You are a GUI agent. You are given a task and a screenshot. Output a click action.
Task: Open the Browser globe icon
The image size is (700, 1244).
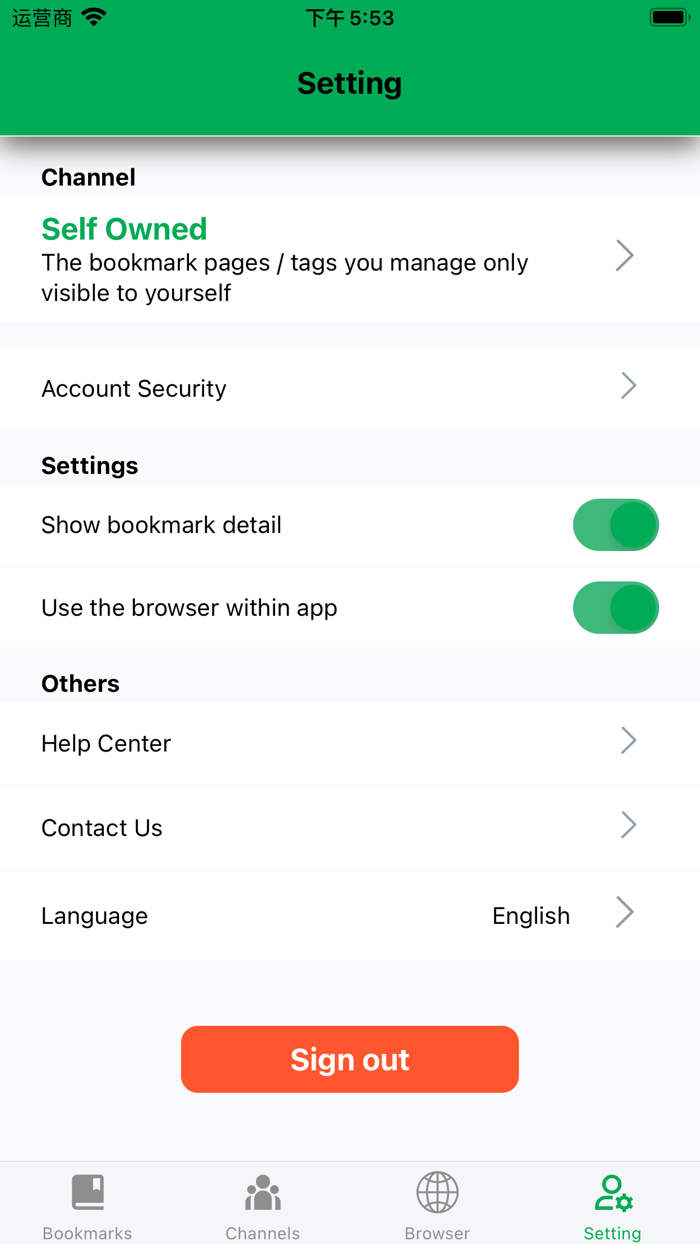(437, 1192)
